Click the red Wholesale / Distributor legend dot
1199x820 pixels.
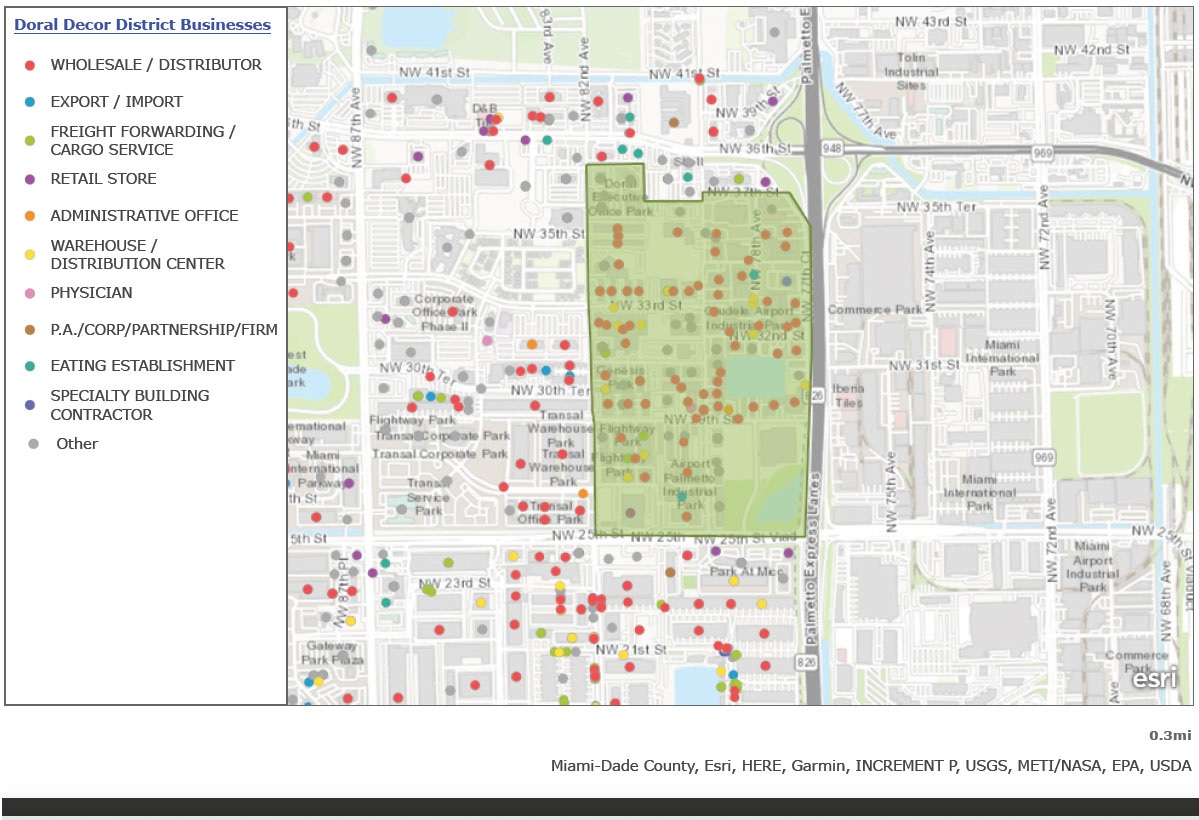(x=30, y=65)
